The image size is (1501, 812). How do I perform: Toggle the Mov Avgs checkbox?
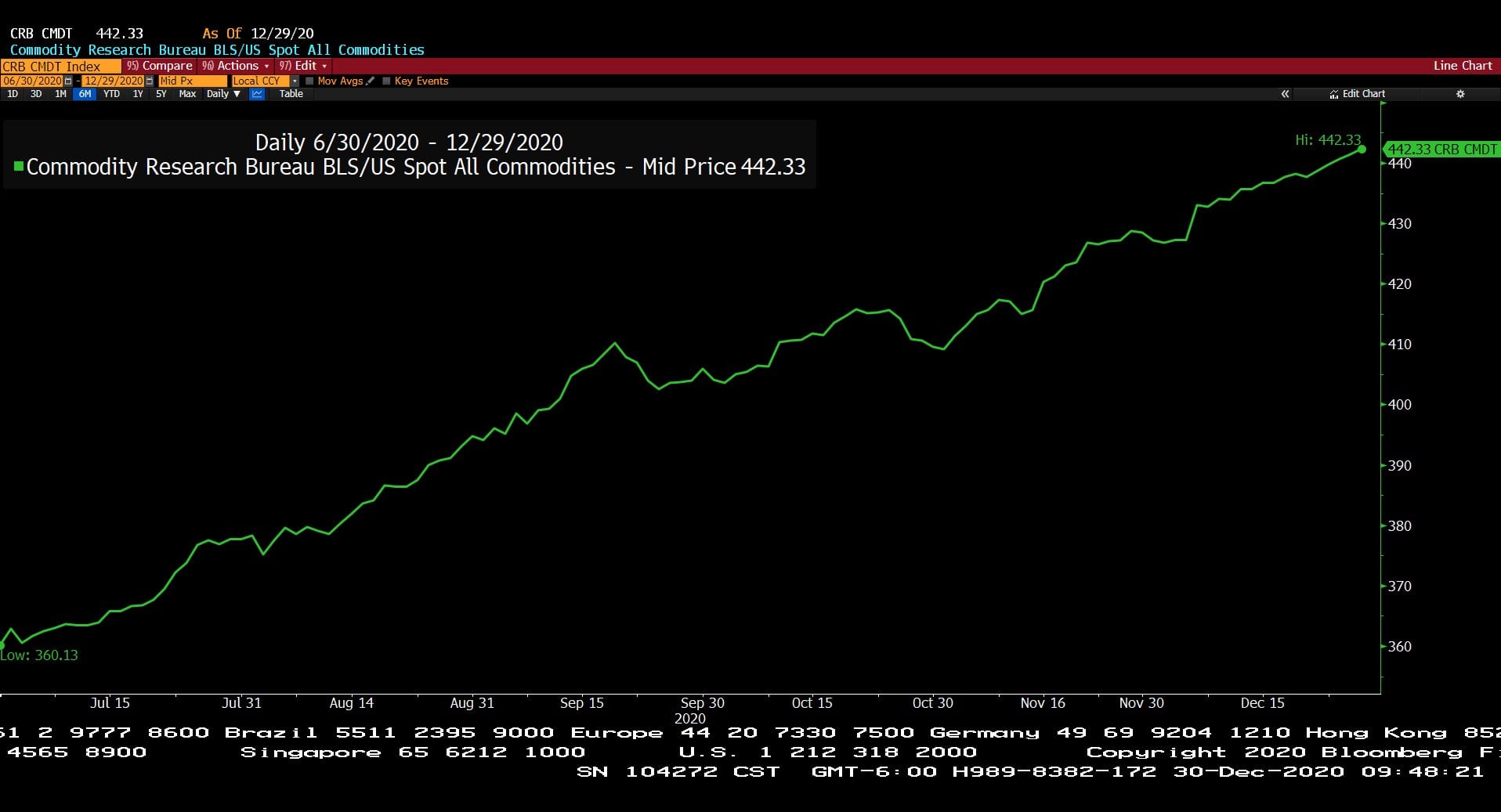click(309, 81)
